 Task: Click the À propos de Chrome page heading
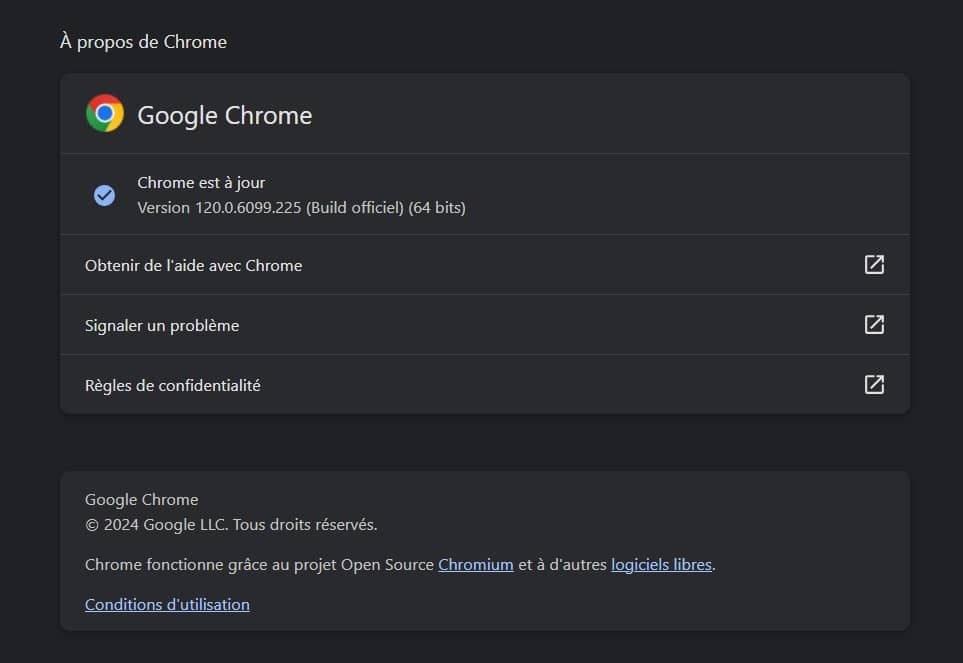click(143, 42)
